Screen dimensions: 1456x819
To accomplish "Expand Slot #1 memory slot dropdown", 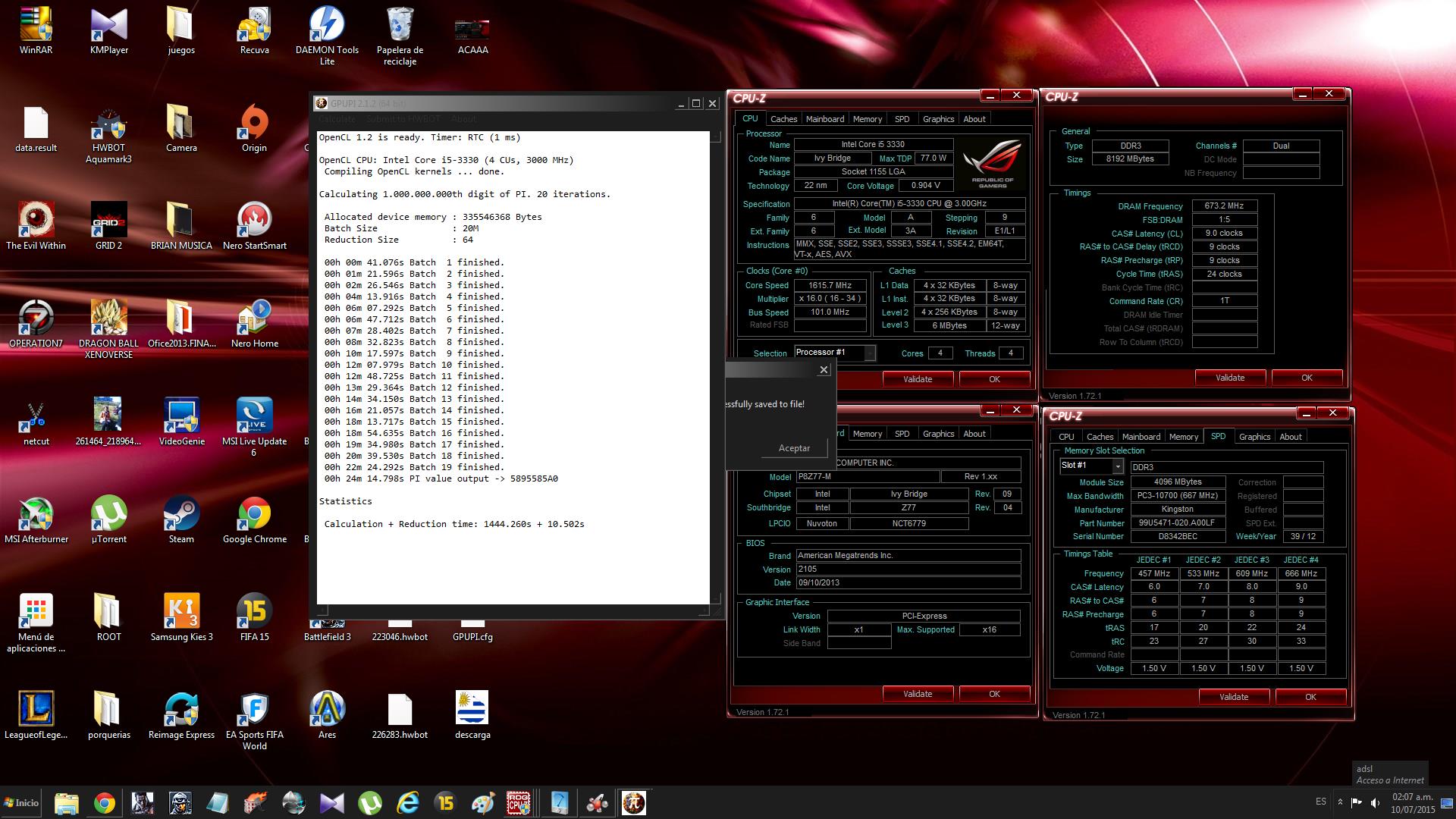I will pyautogui.click(x=1118, y=466).
